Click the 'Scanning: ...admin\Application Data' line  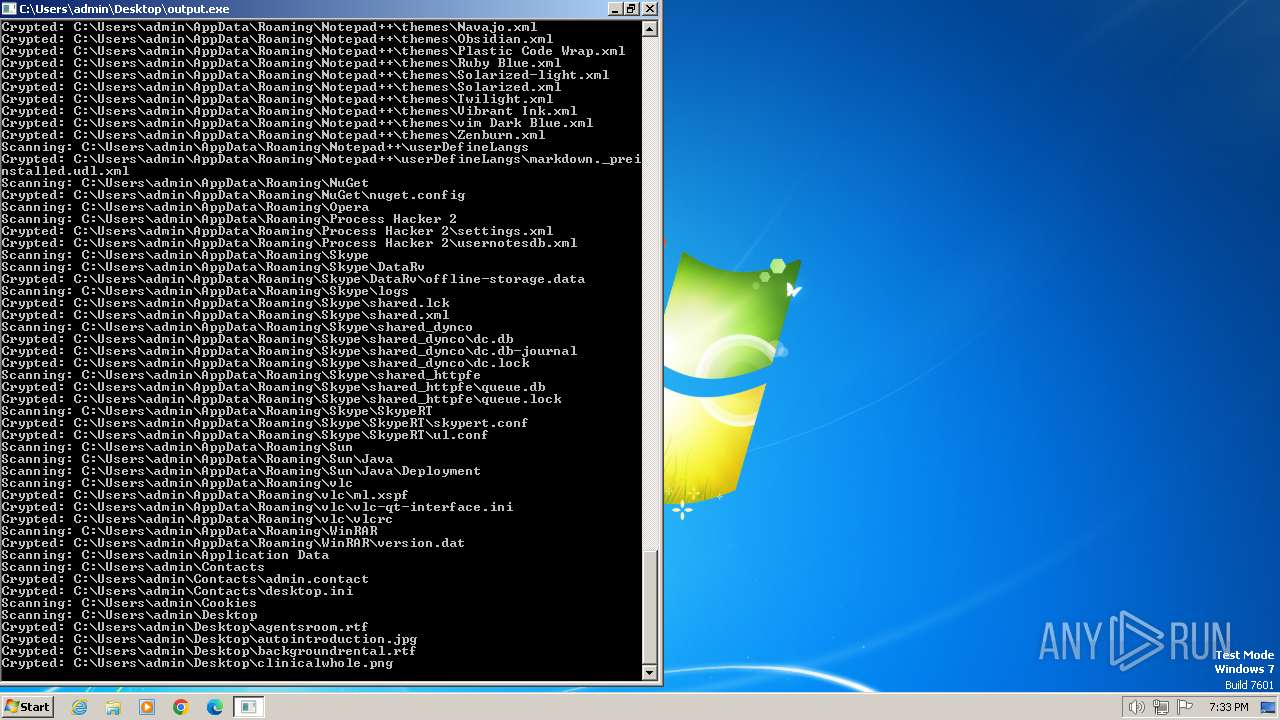(165, 555)
